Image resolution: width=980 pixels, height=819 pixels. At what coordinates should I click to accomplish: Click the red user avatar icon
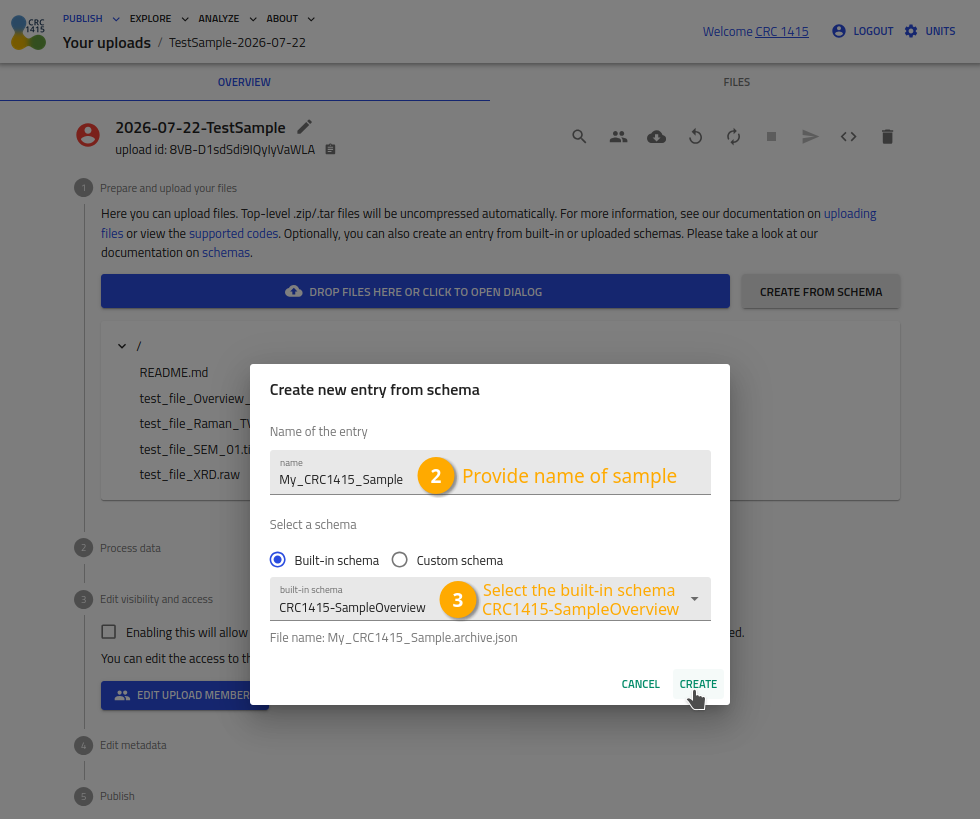point(88,135)
